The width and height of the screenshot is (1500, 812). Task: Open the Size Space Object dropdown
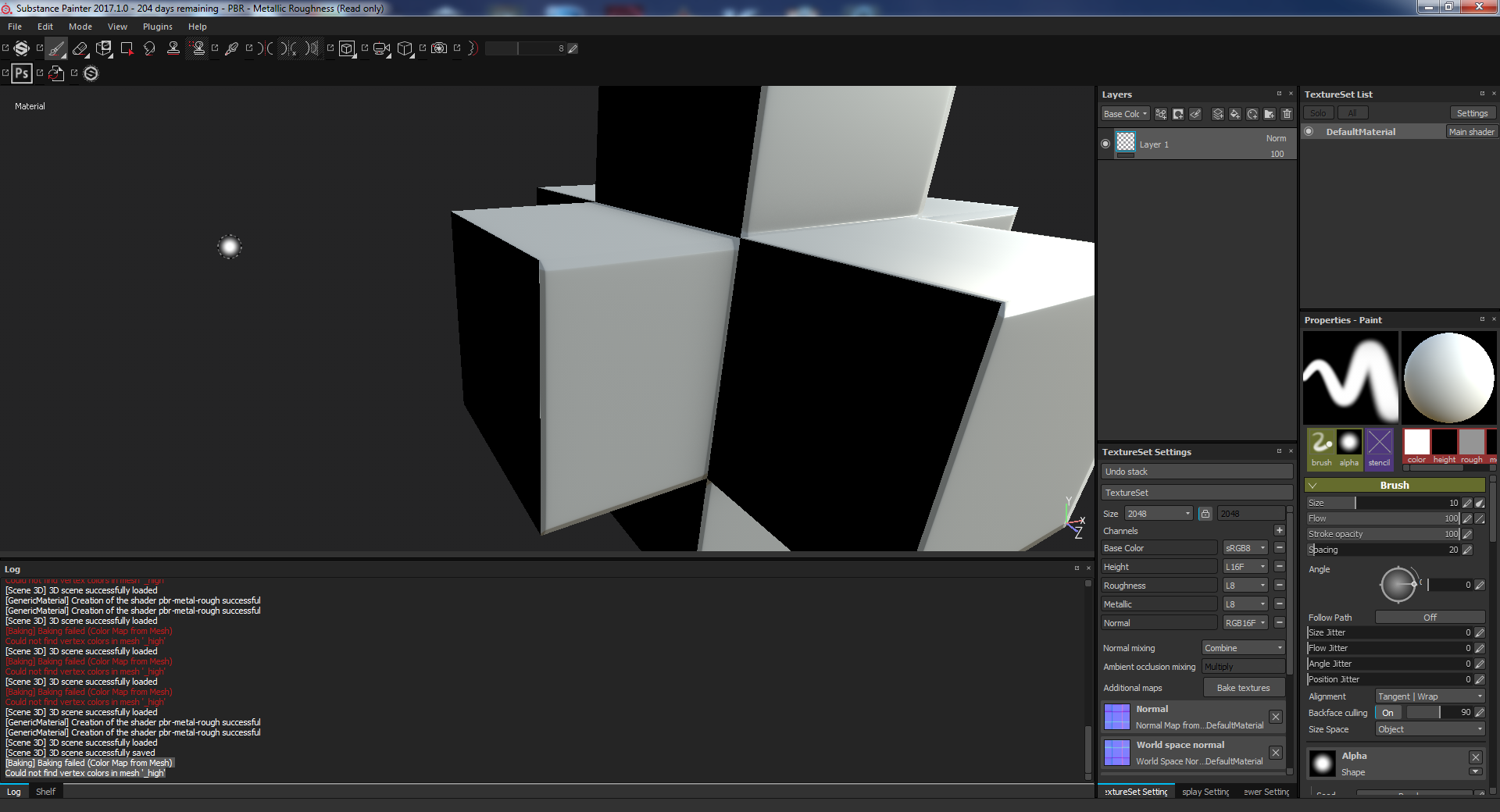(1430, 729)
